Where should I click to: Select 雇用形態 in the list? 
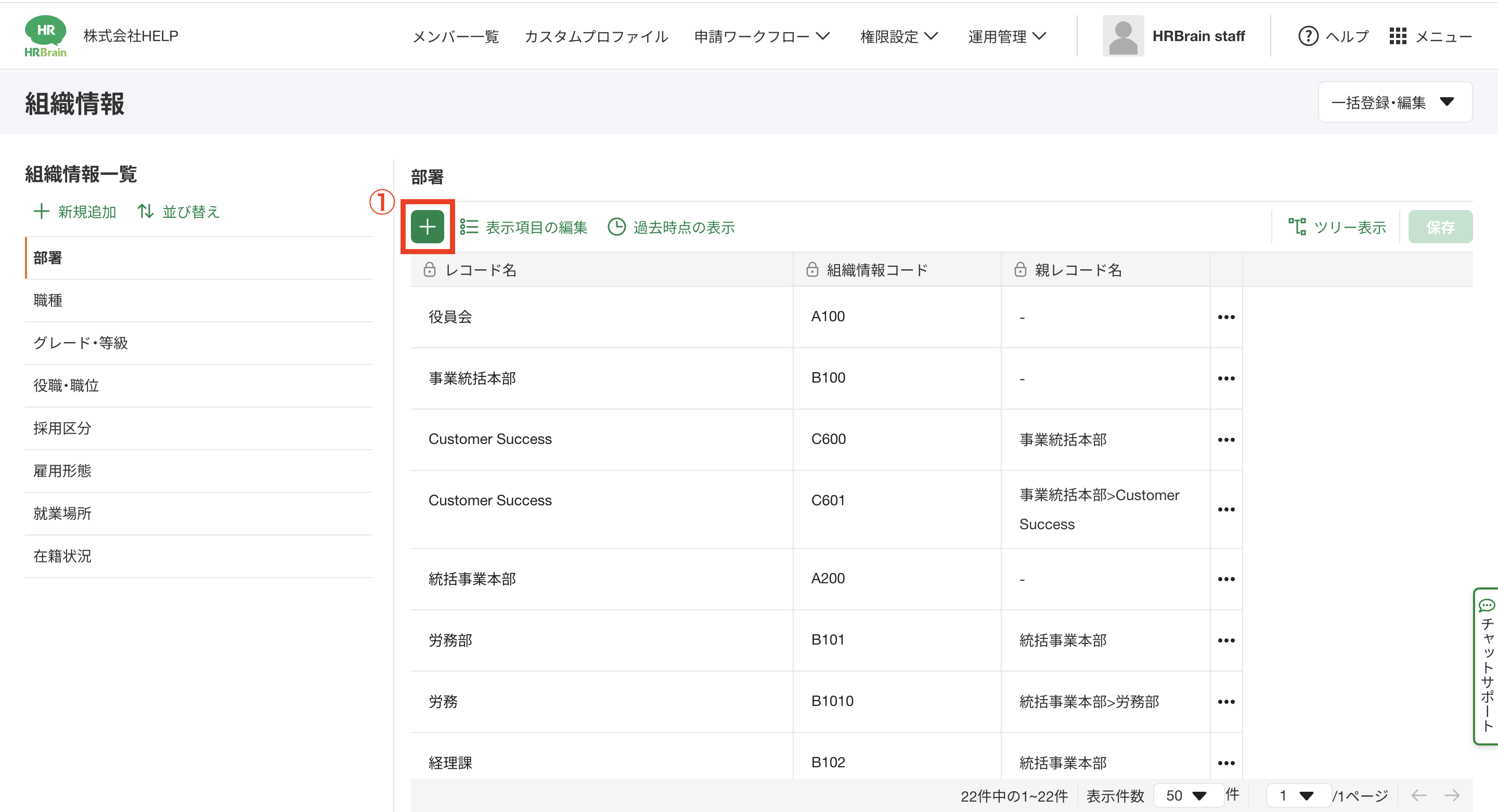pos(198,471)
